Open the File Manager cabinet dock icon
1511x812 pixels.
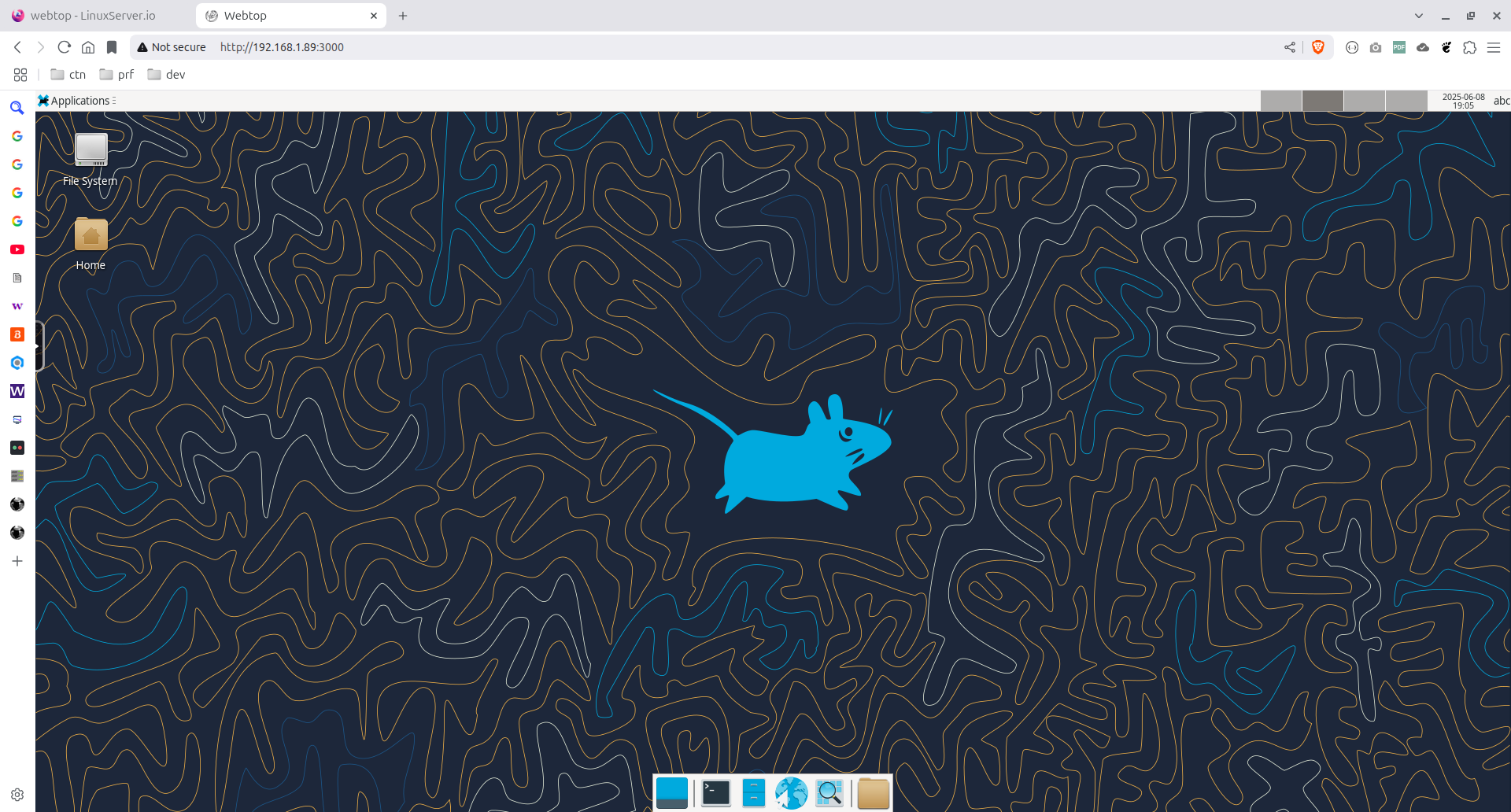(754, 793)
